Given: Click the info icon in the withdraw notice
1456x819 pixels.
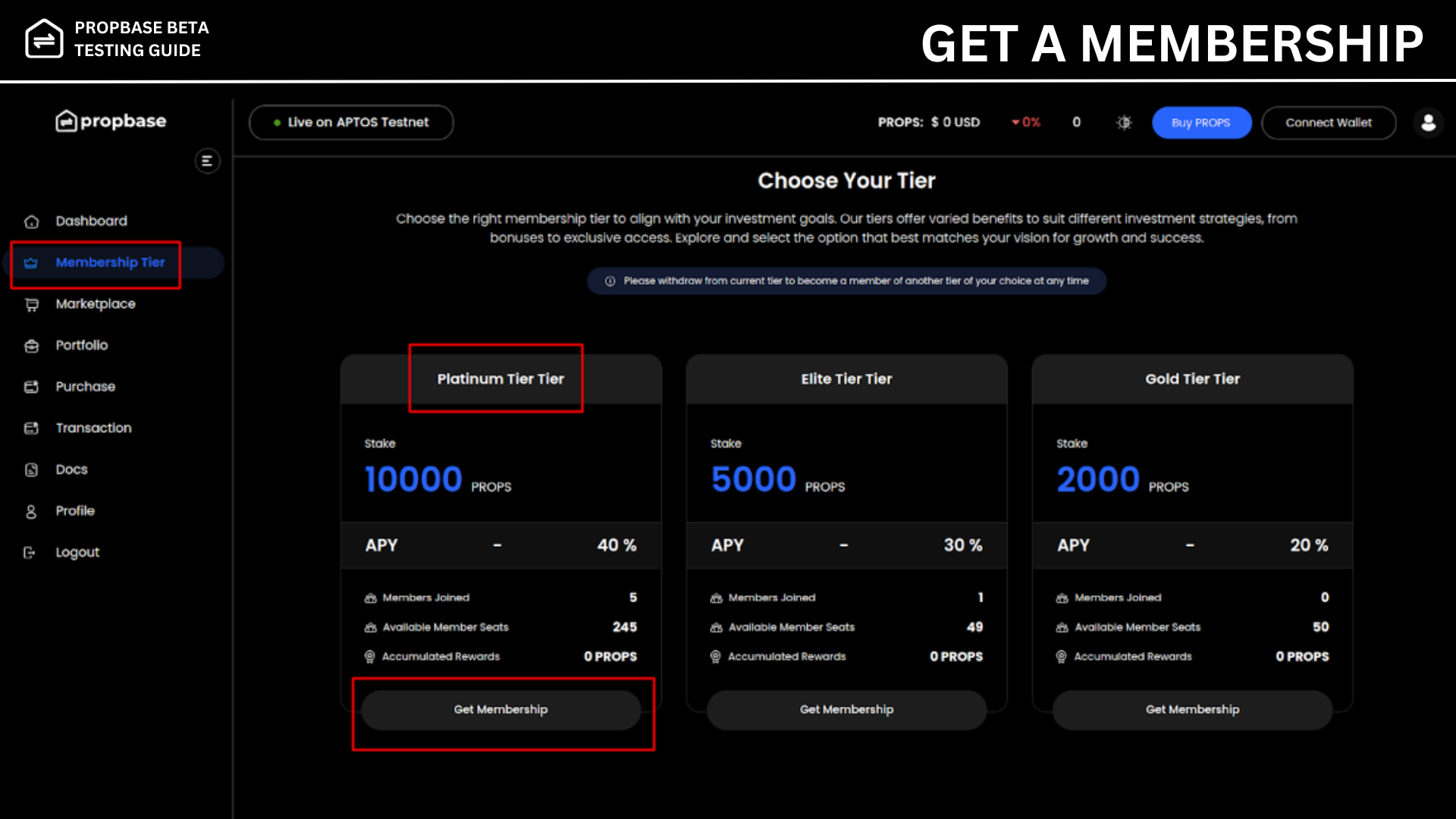Looking at the screenshot, I should (x=610, y=281).
